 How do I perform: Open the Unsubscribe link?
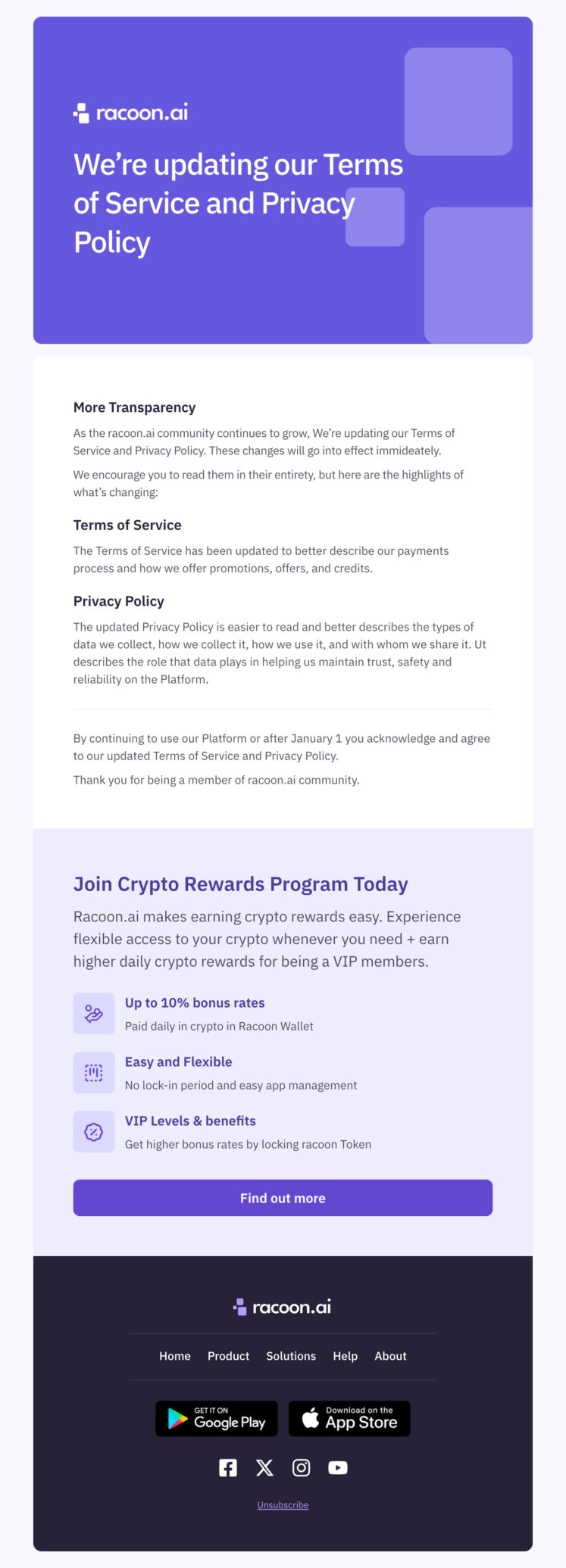[x=283, y=1504]
